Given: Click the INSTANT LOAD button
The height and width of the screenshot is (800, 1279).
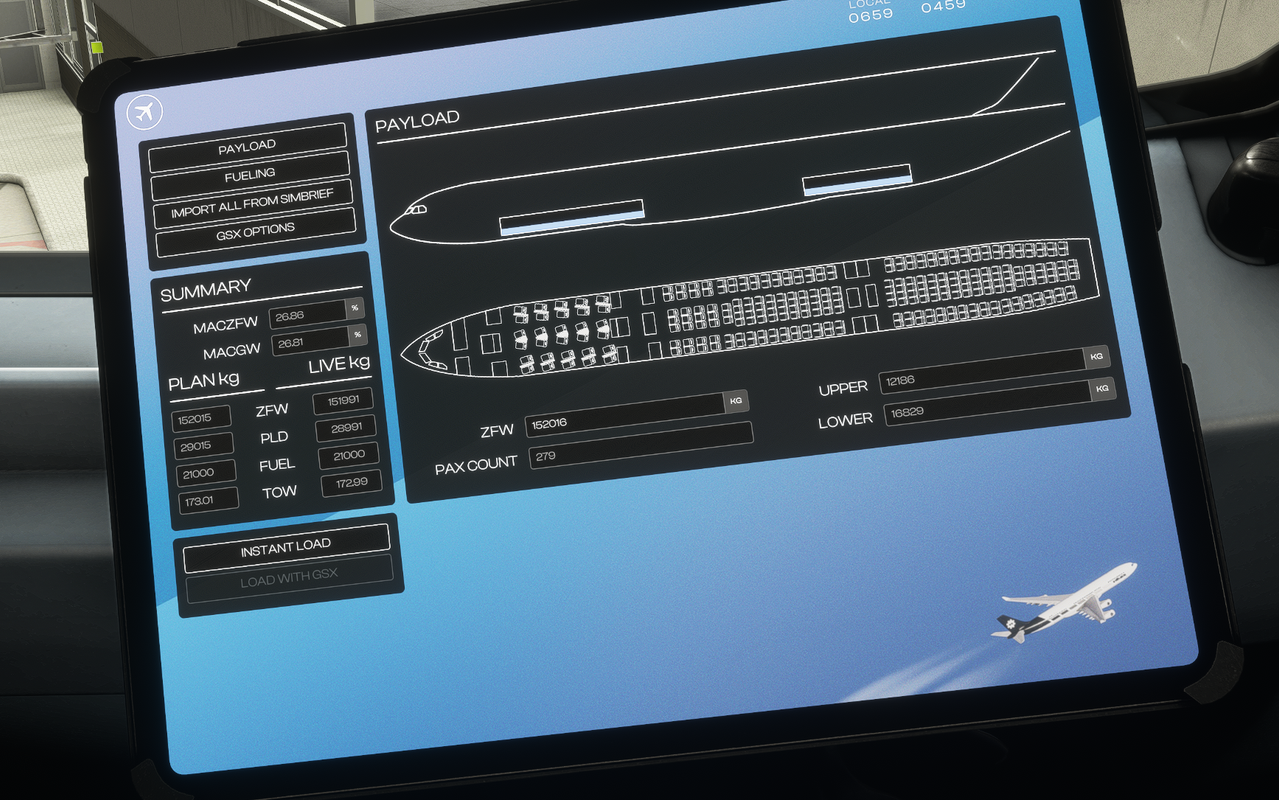Looking at the screenshot, I should coord(286,548).
